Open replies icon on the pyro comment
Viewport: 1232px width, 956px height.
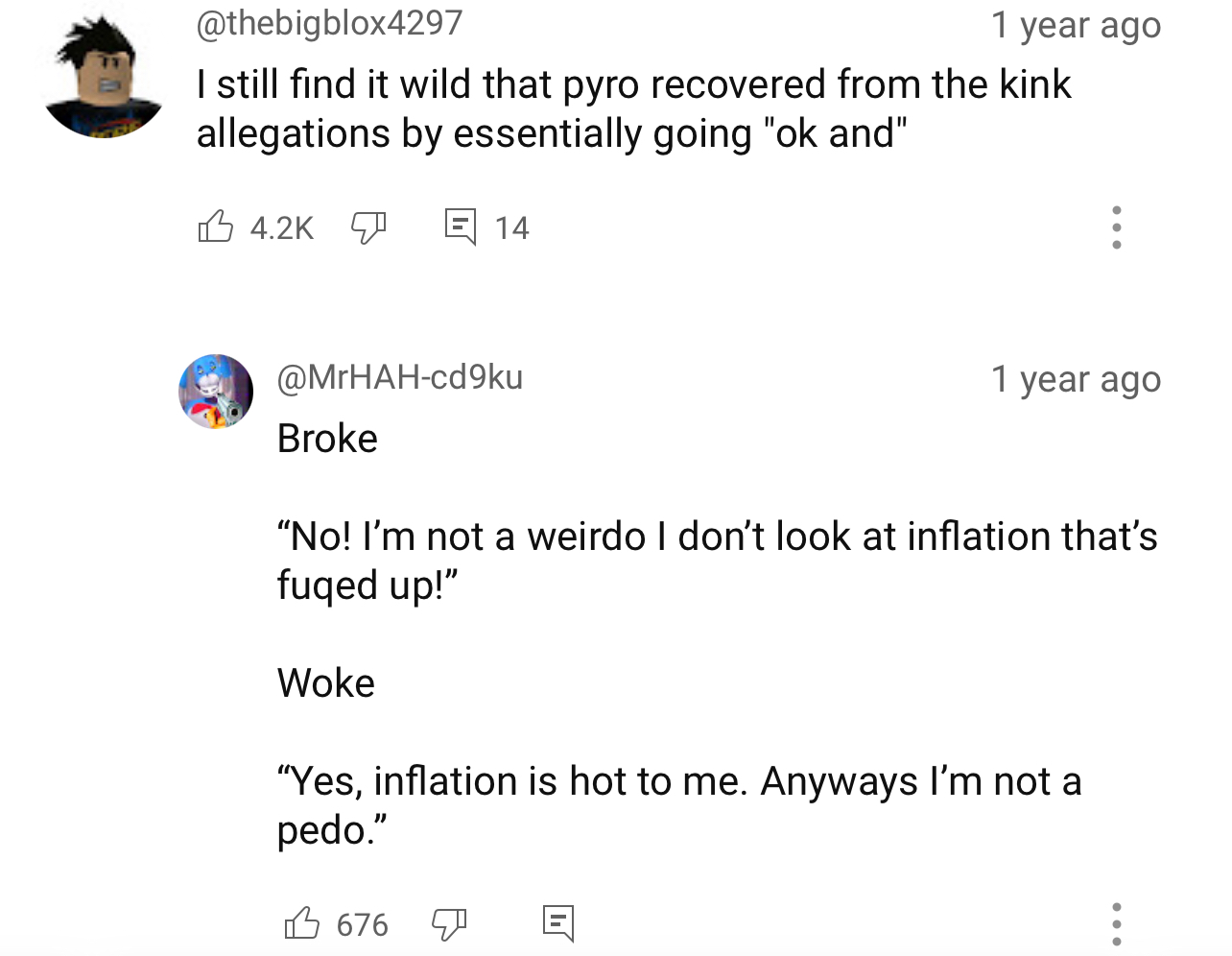(x=461, y=227)
